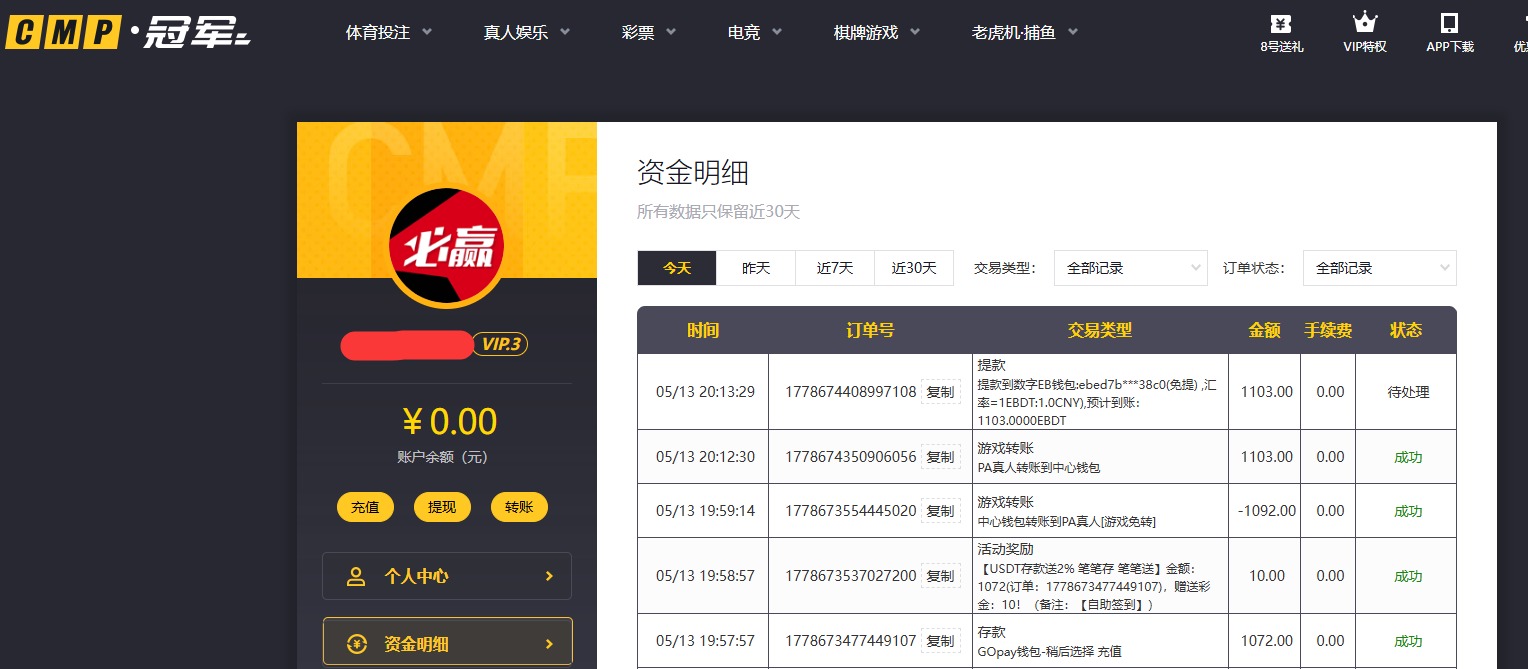This screenshot has width=1528, height=669.
Task: Expand the 老虎机·捕鱼 menu
Action: (x=1025, y=32)
